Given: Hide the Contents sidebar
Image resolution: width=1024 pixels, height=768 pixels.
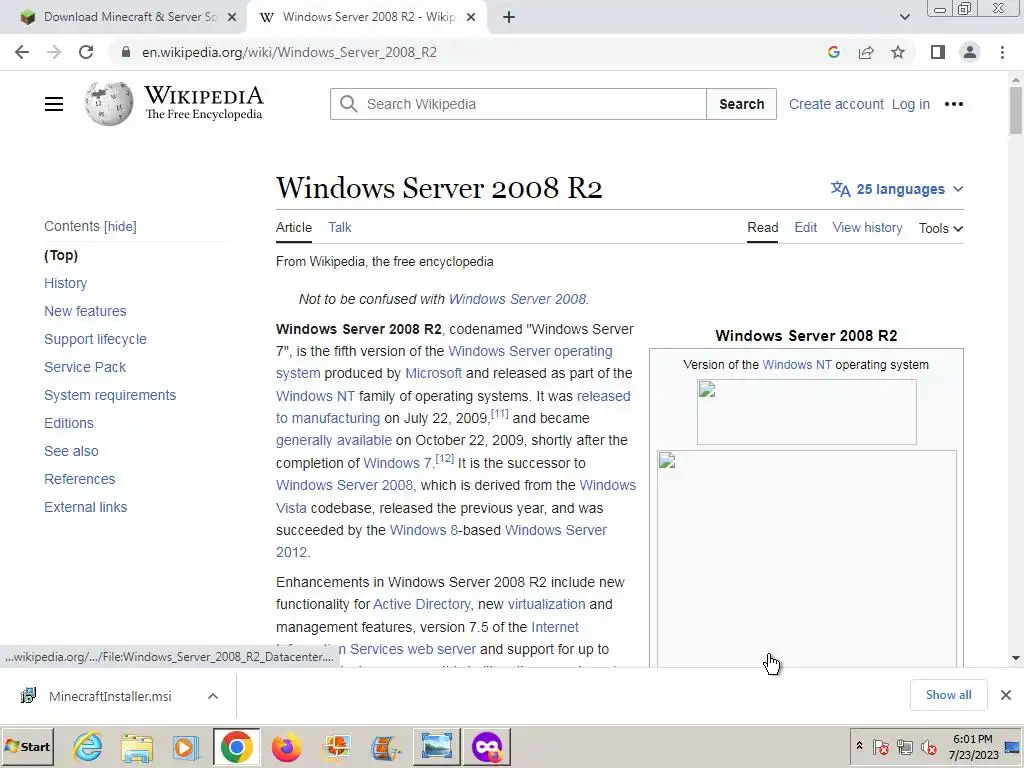Looking at the screenshot, I should (120, 227).
